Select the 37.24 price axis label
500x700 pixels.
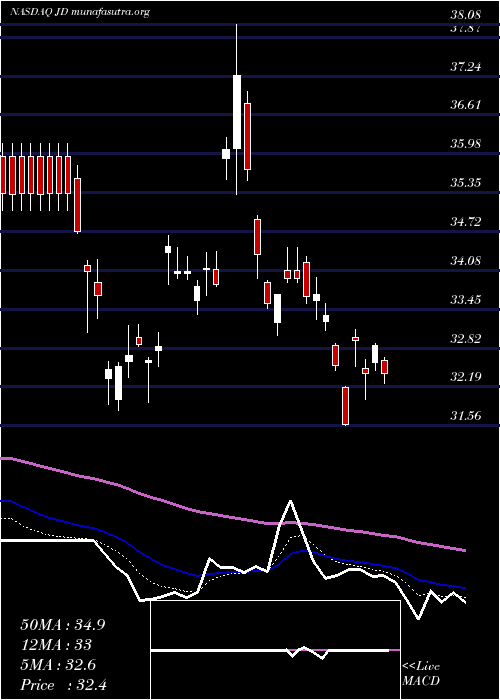pyautogui.click(x=466, y=67)
